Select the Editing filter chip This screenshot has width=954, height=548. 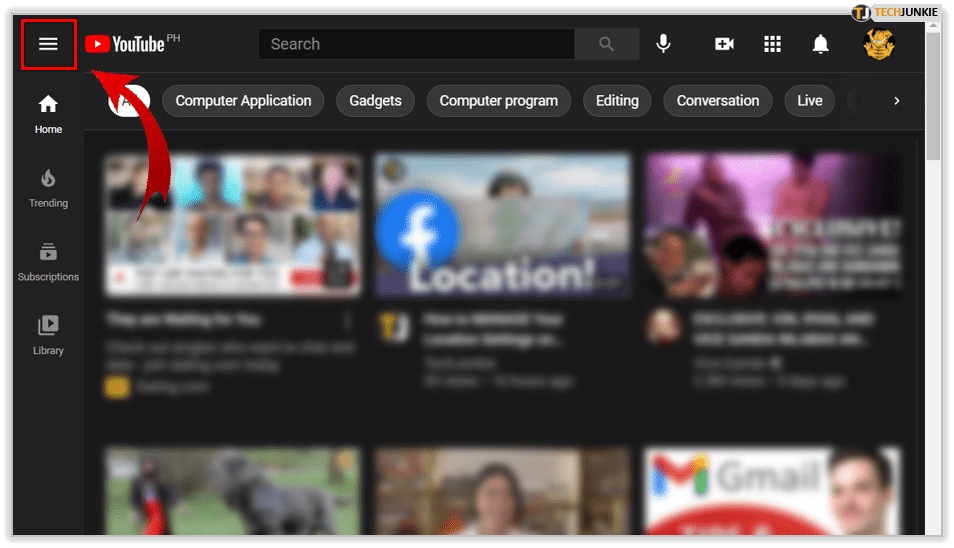click(617, 101)
